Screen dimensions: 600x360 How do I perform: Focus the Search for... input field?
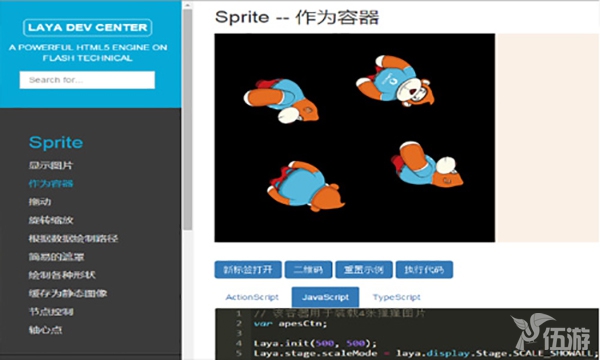(87, 80)
